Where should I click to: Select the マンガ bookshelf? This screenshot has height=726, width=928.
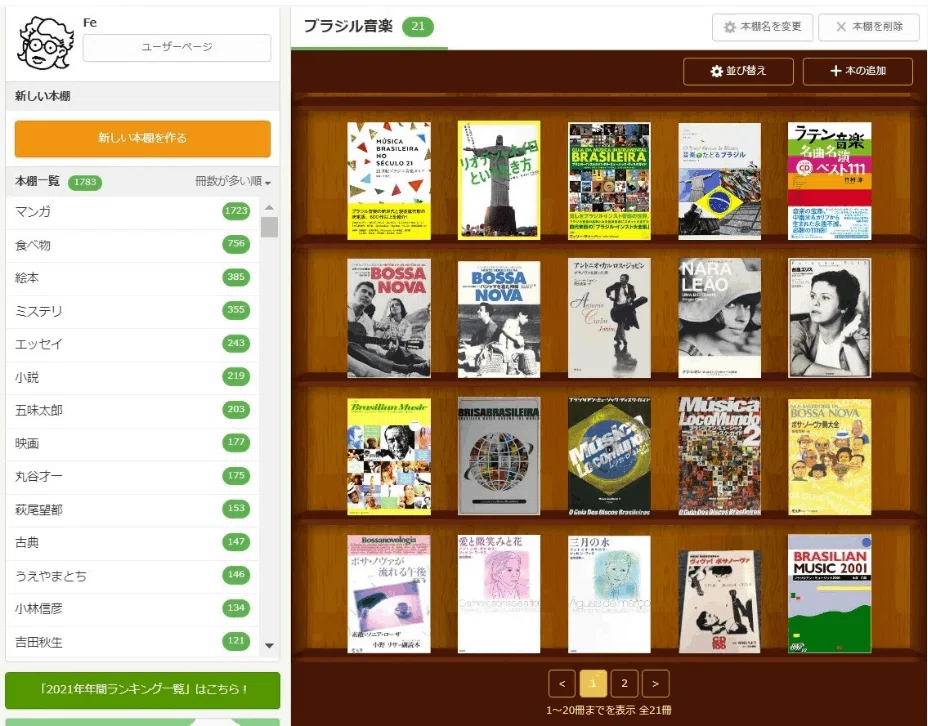(x=133, y=212)
